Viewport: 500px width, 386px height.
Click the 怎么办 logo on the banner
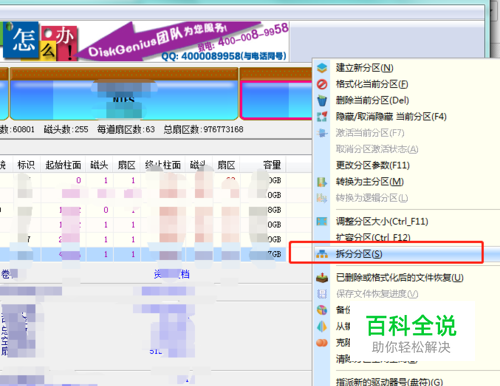coord(40,42)
